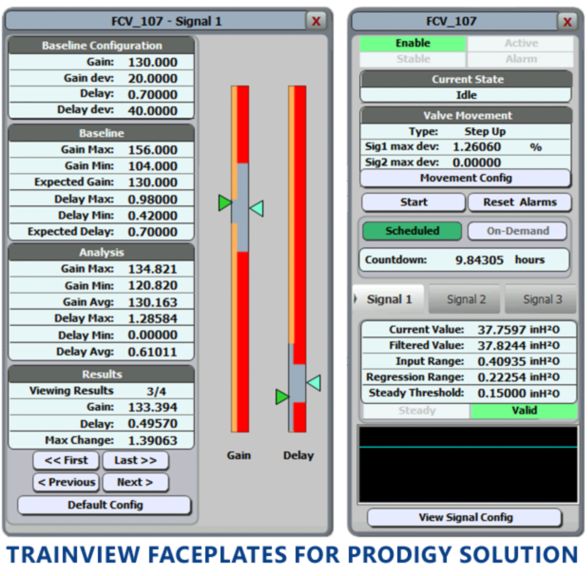Image resolution: width=588 pixels, height=576 pixels.
Task: Click the Steady status indicator
Action: tap(417, 411)
